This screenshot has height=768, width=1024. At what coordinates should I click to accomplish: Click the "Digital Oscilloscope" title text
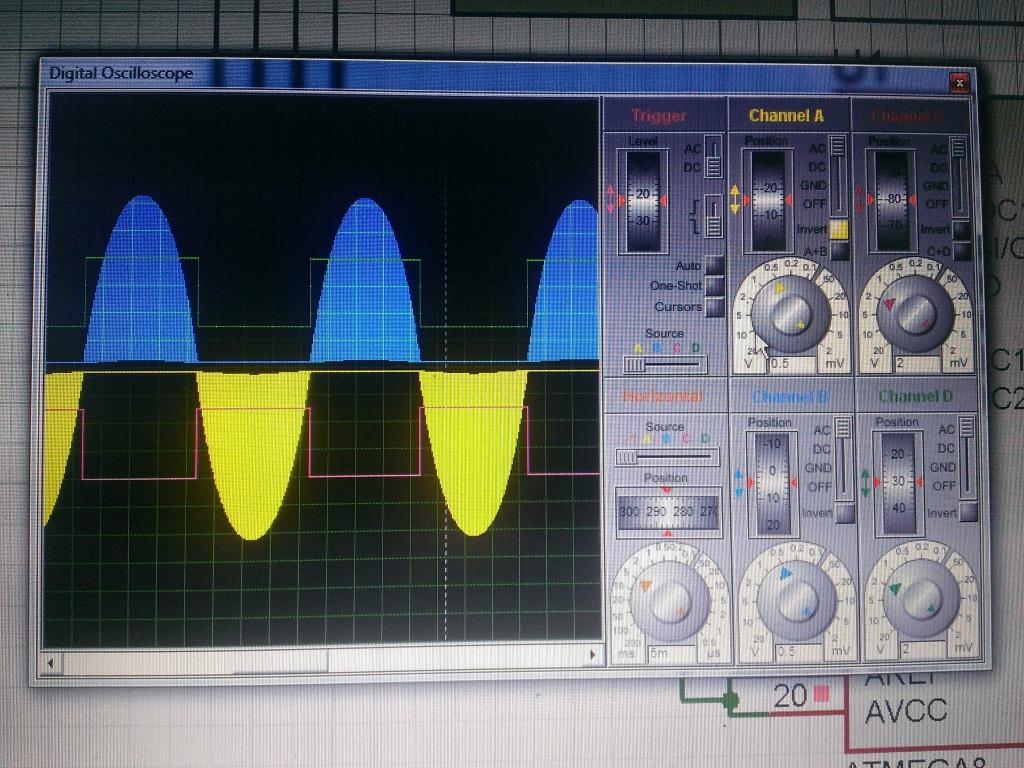point(121,73)
